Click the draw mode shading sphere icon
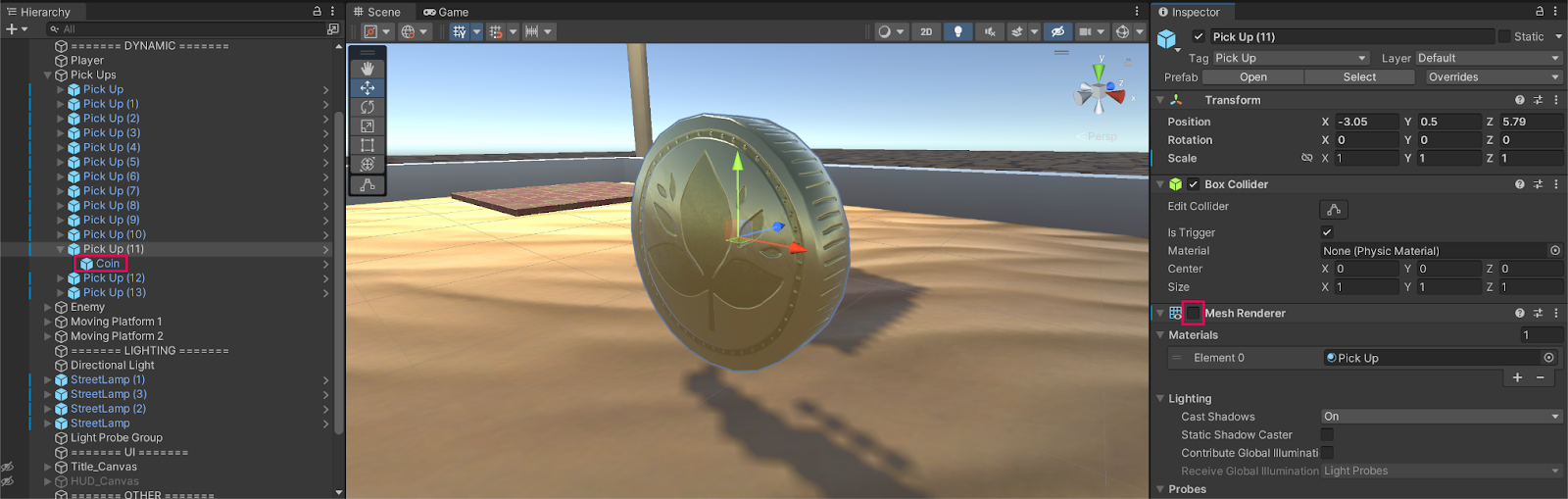Viewport: 1568px width, 499px height. click(x=885, y=31)
